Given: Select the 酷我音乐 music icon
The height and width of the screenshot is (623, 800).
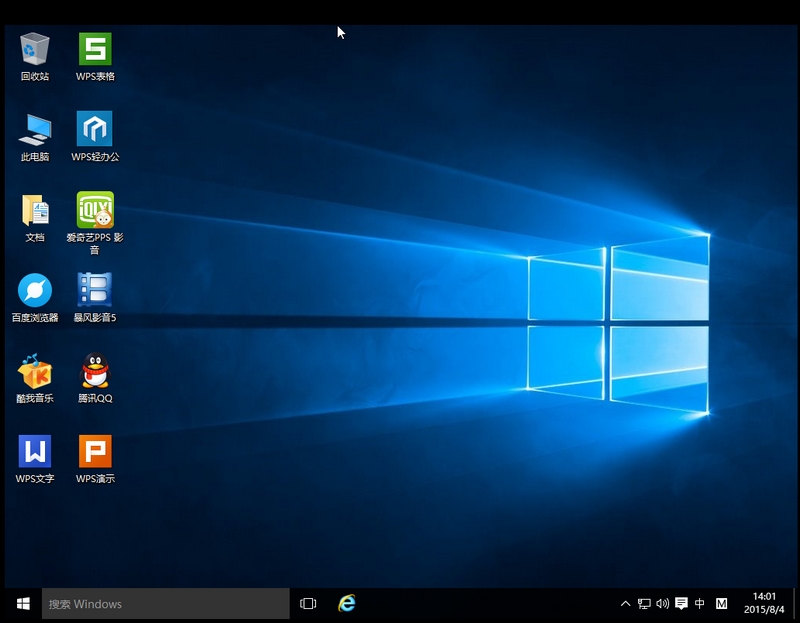Looking at the screenshot, I should point(35,371).
